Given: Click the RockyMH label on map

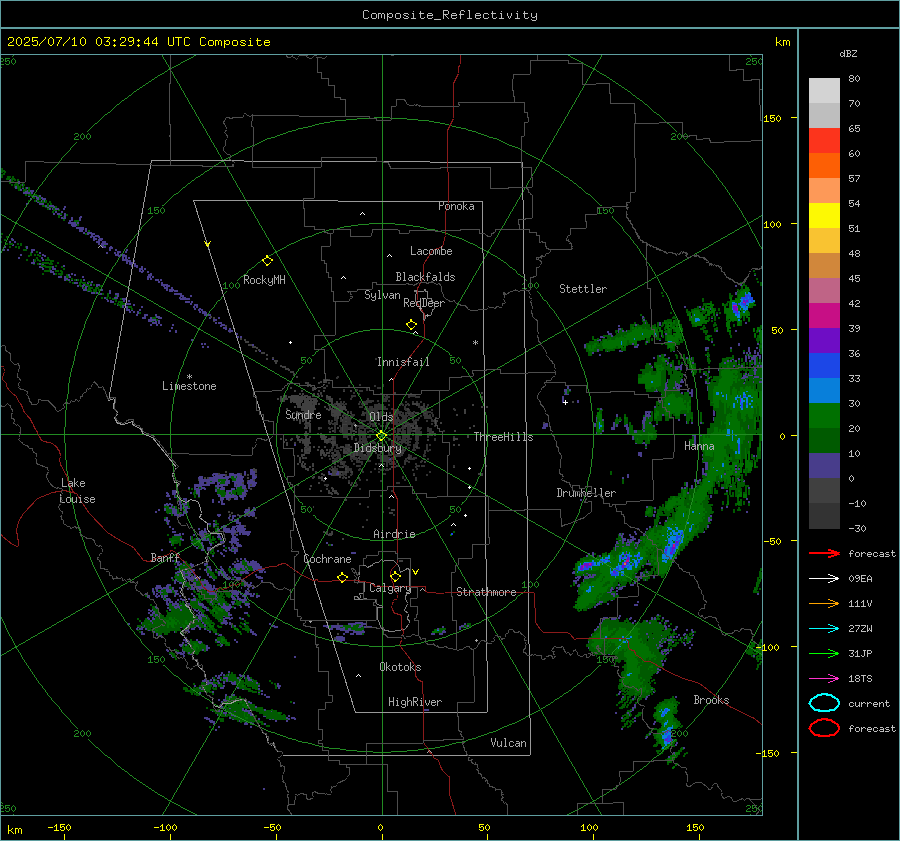Looking at the screenshot, I should (264, 280).
